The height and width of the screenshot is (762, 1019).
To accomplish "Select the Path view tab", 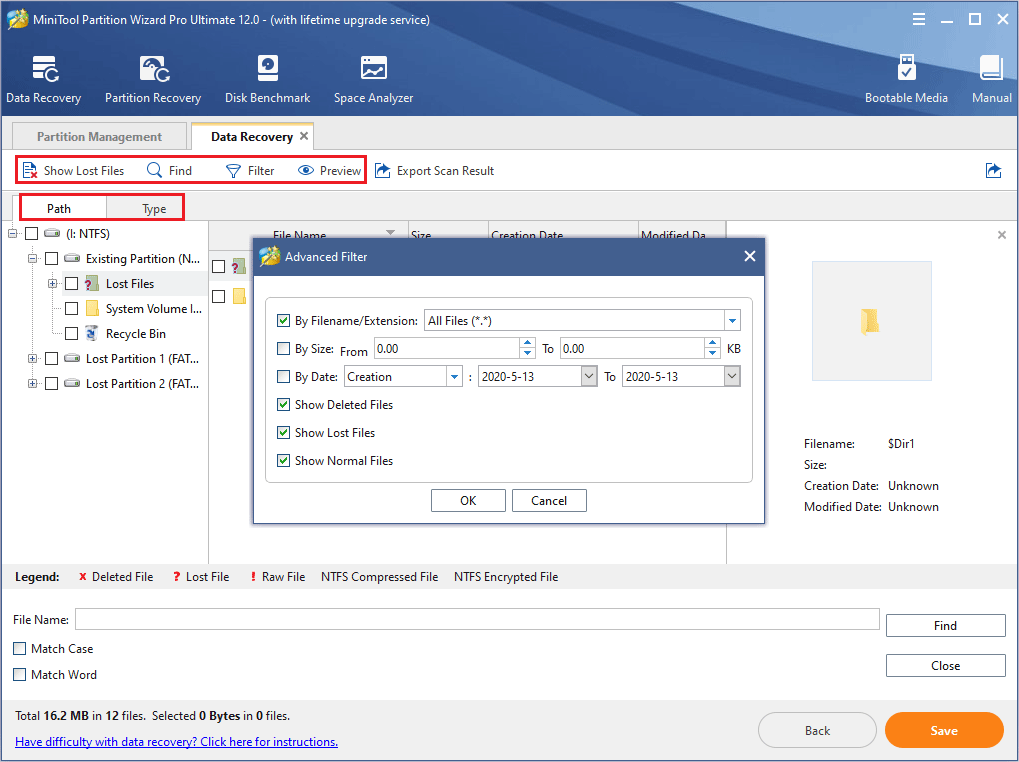I will point(59,209).
